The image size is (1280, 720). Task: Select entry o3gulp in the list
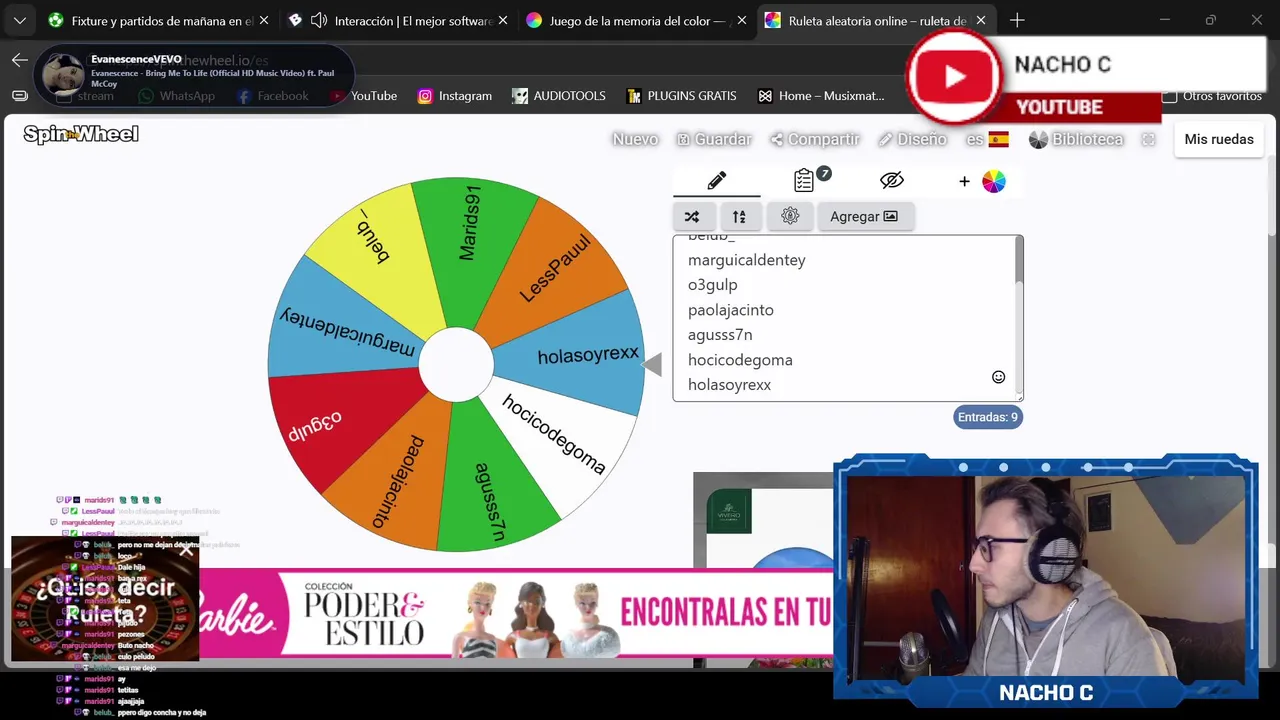click(x=712, y=285)
